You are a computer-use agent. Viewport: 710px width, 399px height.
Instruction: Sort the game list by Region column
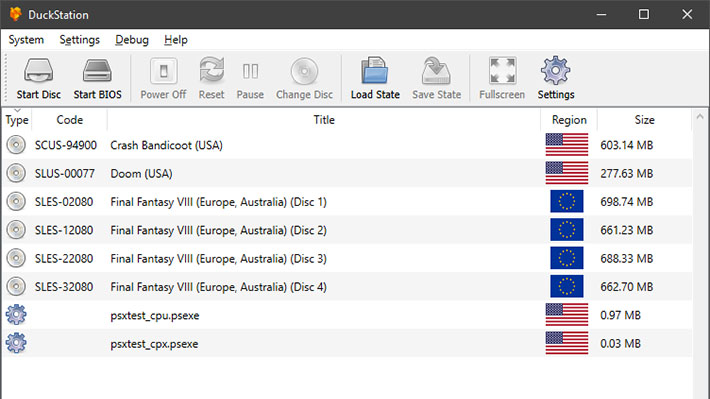569,120
